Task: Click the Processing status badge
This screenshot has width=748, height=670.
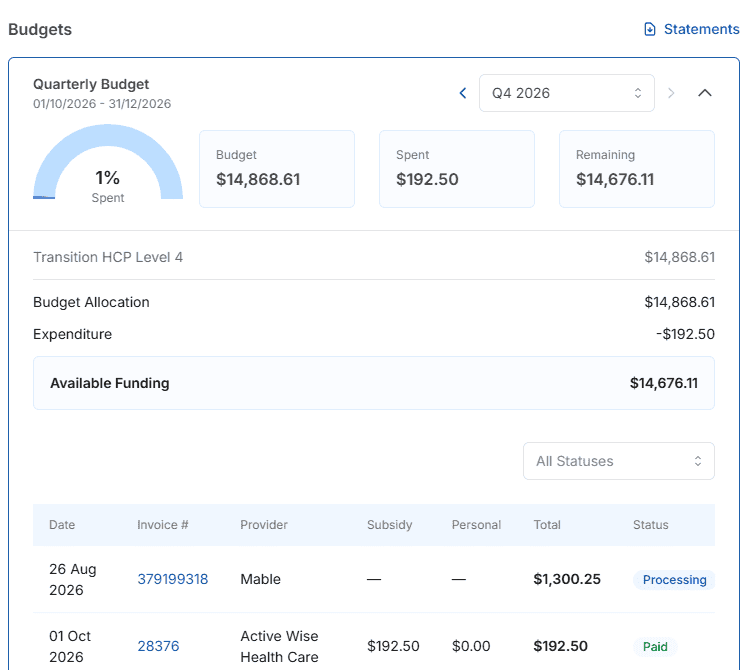Action: [674, 580]
